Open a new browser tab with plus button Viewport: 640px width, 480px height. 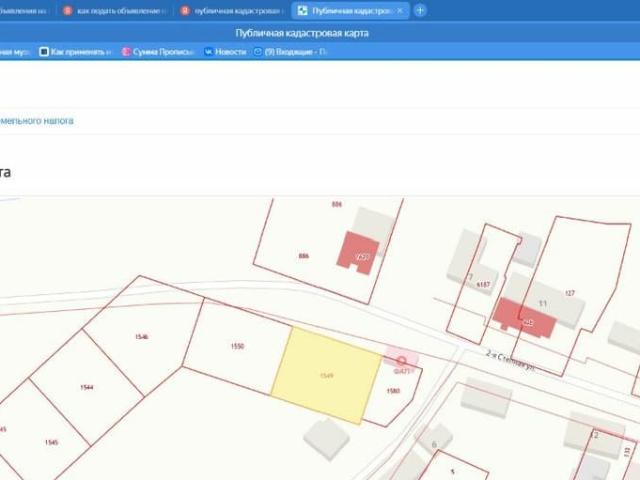click(x=420, y=11)
